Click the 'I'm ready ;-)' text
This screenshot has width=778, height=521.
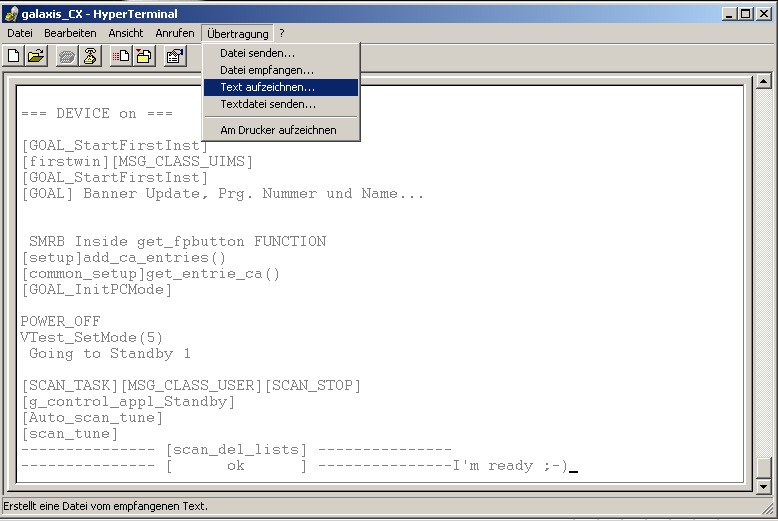coord(510,466)
